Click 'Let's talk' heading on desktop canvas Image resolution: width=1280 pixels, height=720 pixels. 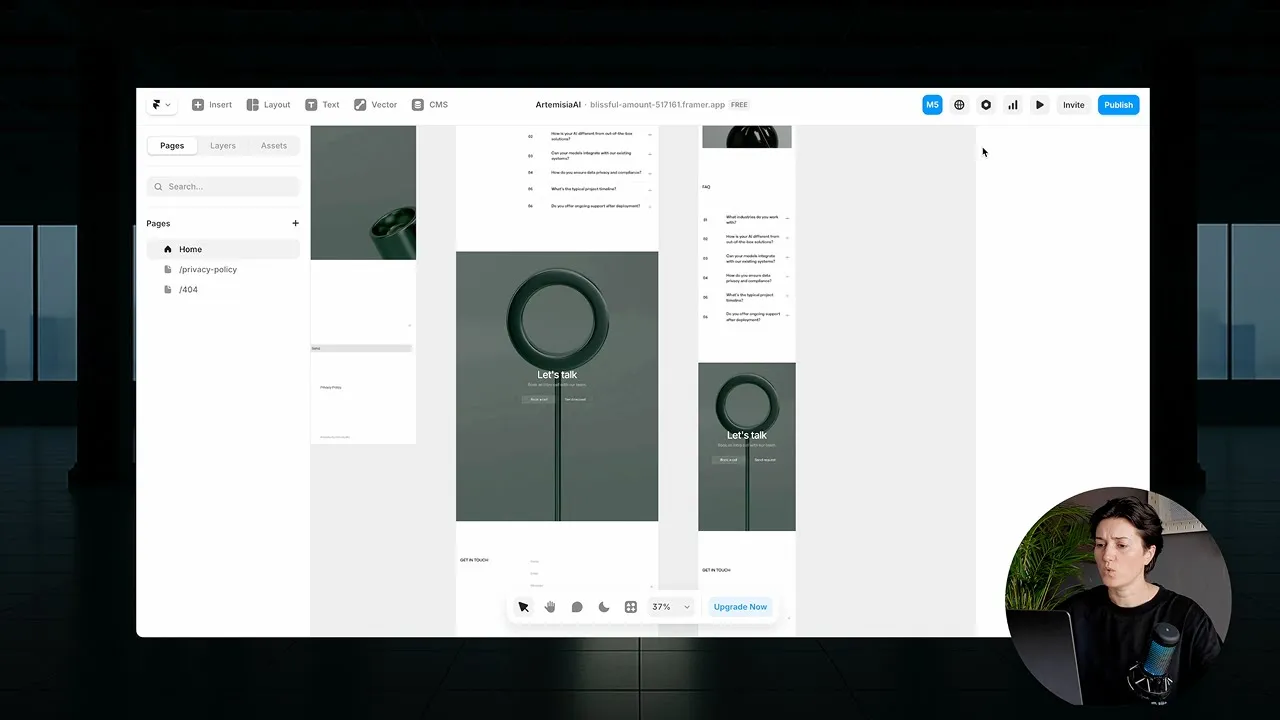[x=557, y=375]
